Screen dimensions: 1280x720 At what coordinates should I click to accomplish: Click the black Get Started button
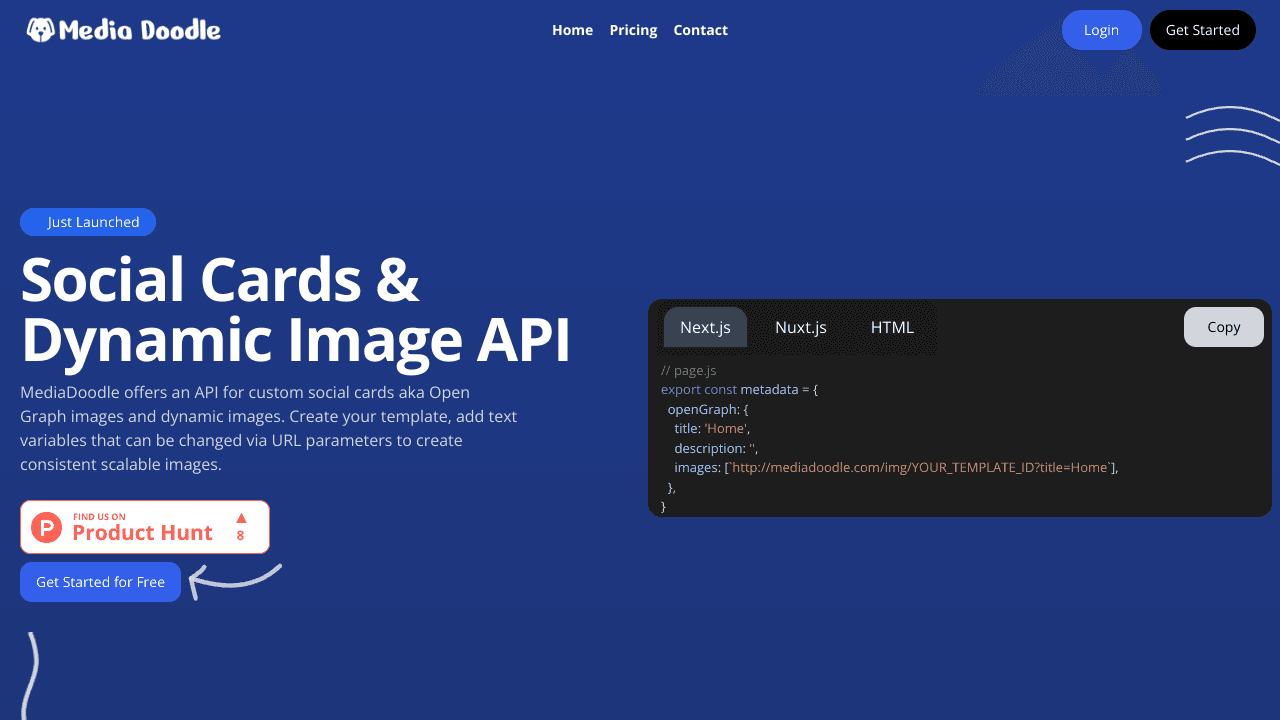click(1202, 30)
